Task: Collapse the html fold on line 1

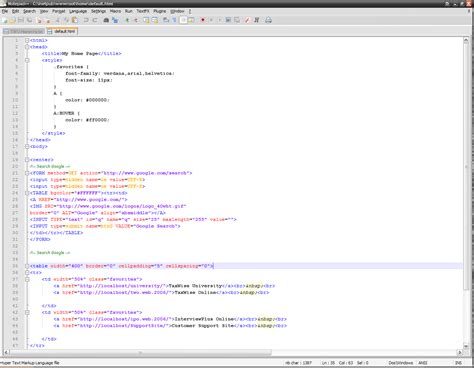Action: tap(27, 40)
